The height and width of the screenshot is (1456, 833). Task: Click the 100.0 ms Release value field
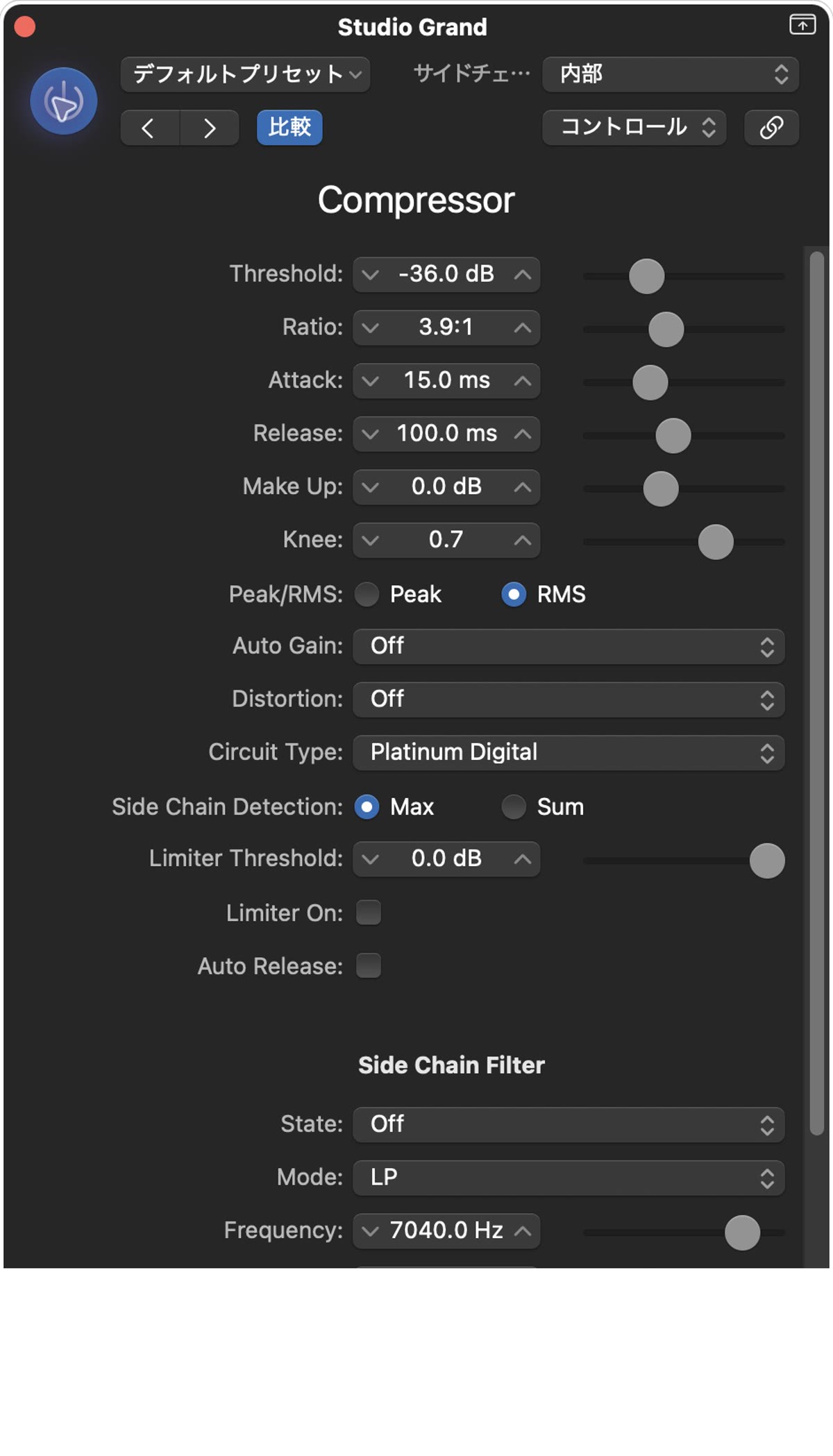coord(446,434)
